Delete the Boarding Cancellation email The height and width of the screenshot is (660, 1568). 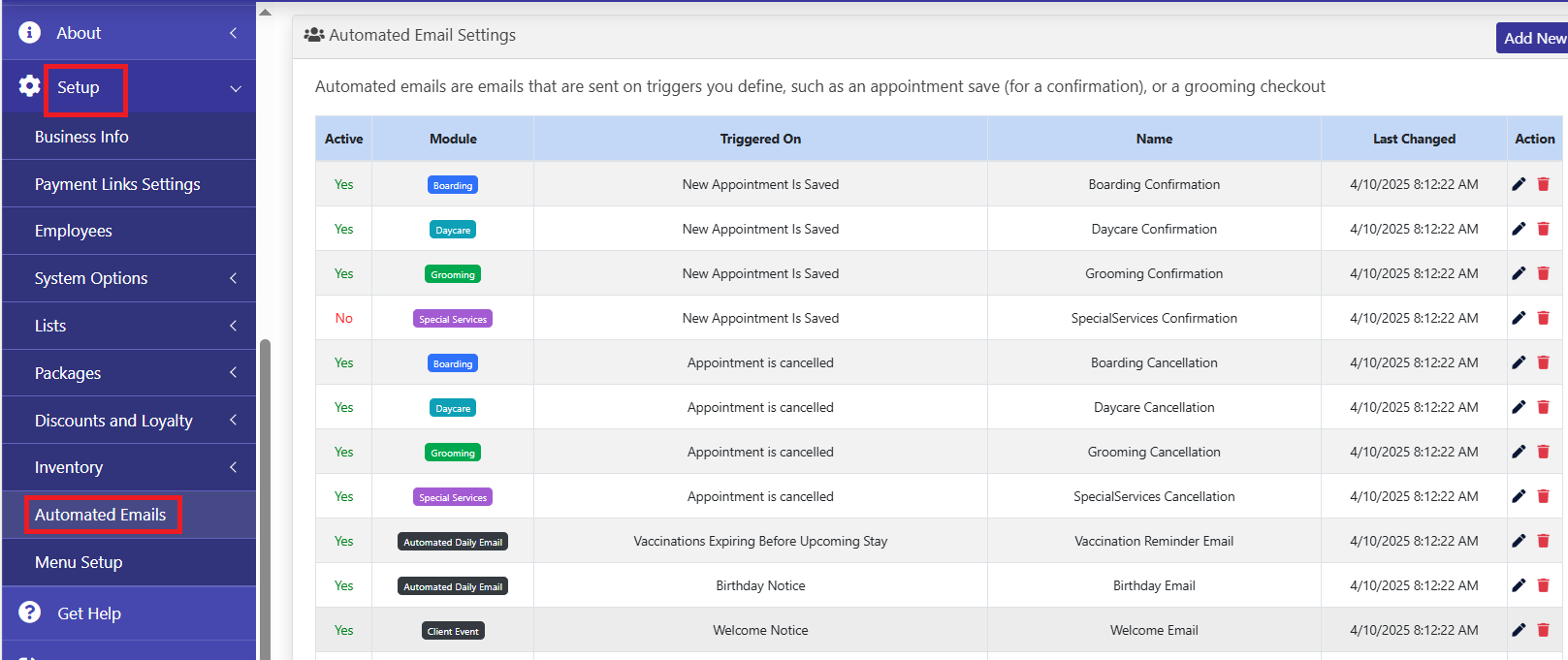coord(1544,362)
